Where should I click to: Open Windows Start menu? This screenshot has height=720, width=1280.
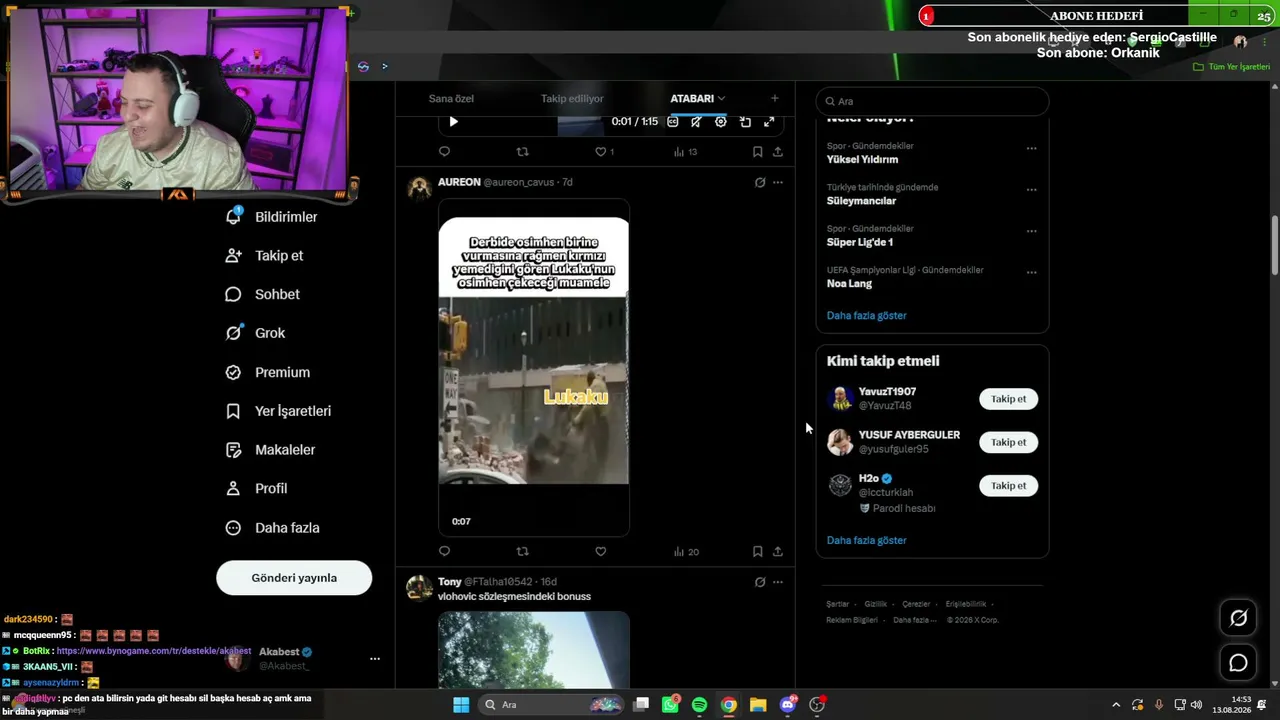pos(461,705)
